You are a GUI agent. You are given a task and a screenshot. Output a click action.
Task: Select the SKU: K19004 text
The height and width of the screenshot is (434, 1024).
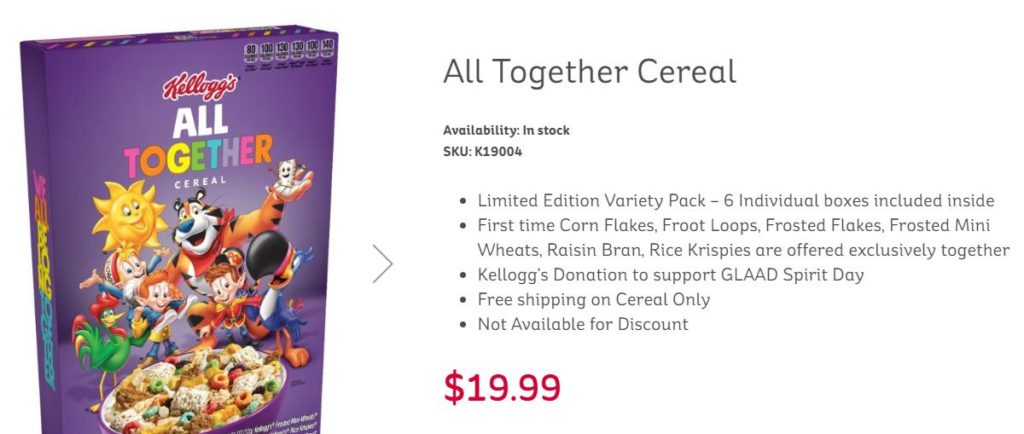483,152
